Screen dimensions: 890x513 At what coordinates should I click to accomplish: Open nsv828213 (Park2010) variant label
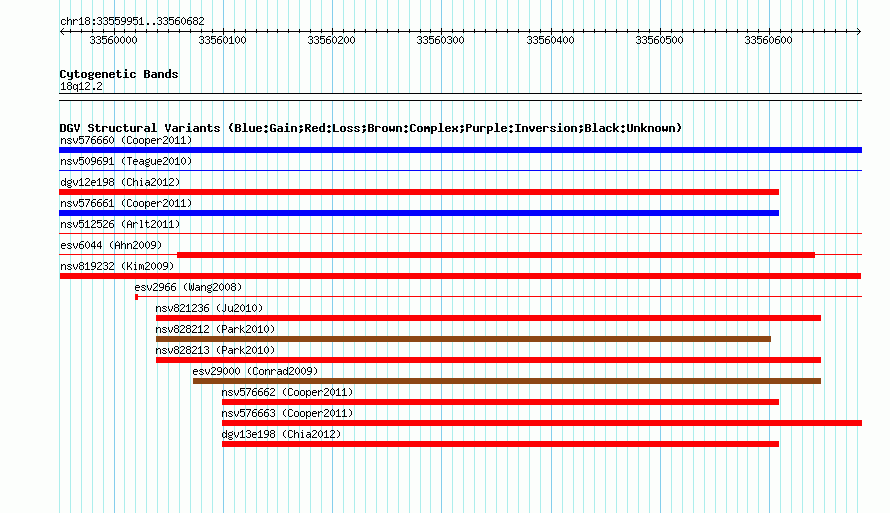point(215,350)
